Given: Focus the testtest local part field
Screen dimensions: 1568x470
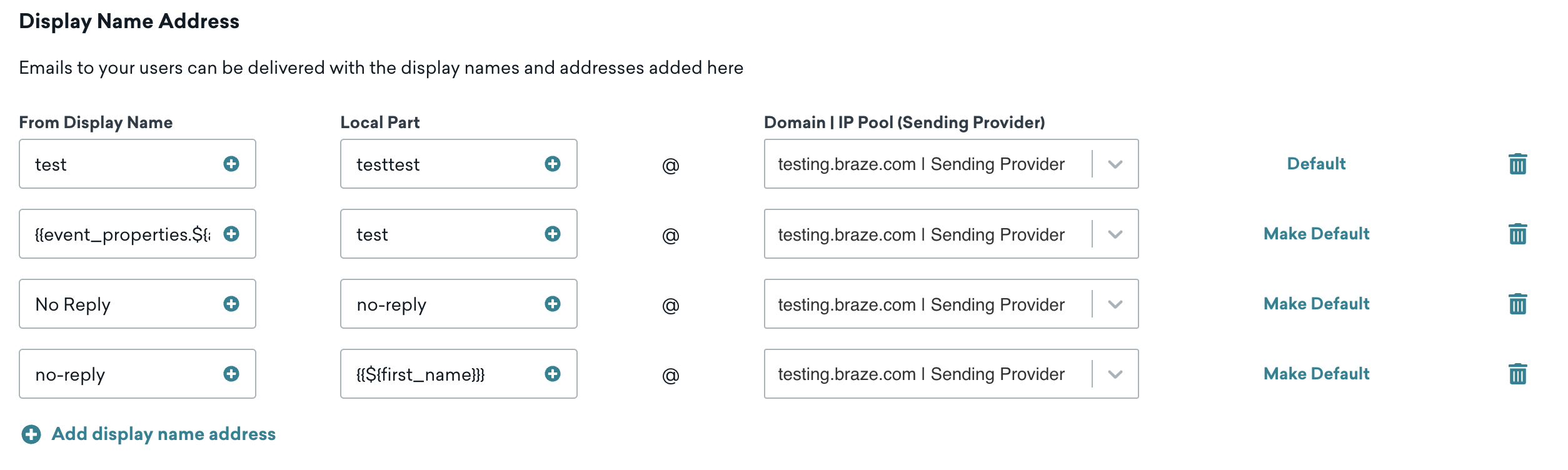Looking at the screenshot, I should [x=459, y=164].
